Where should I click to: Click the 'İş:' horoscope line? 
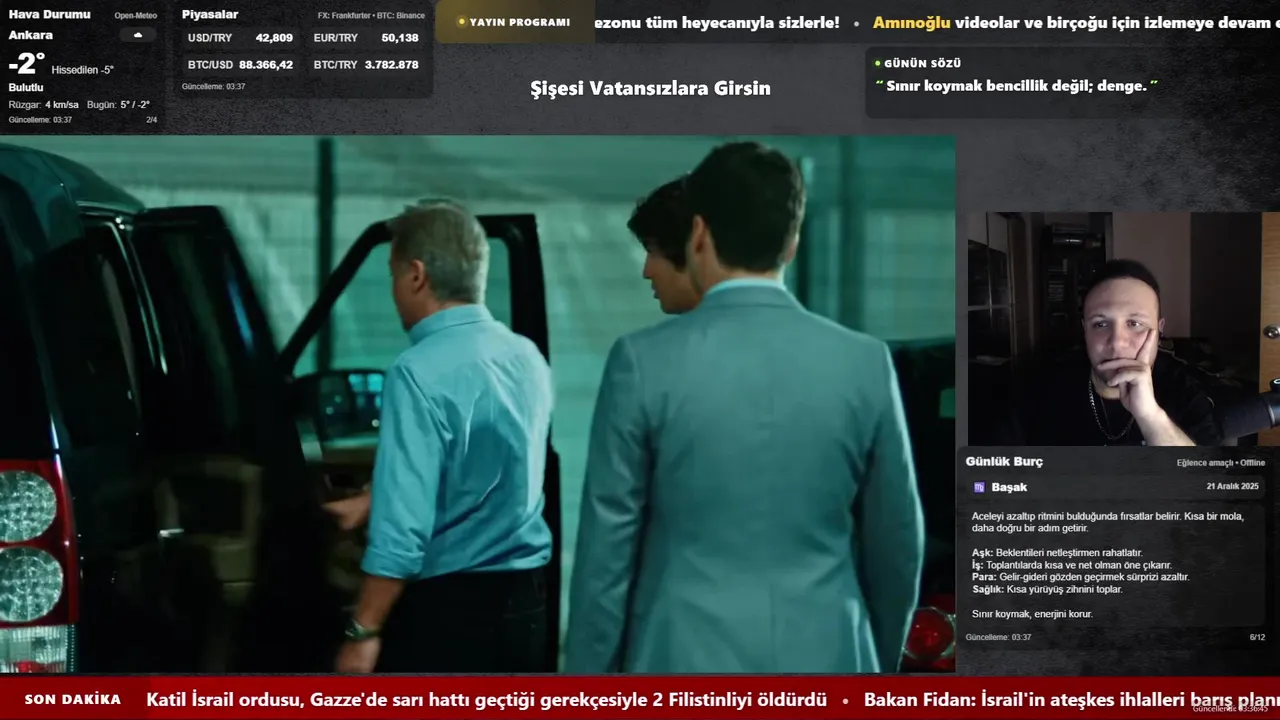[1072, 565]
